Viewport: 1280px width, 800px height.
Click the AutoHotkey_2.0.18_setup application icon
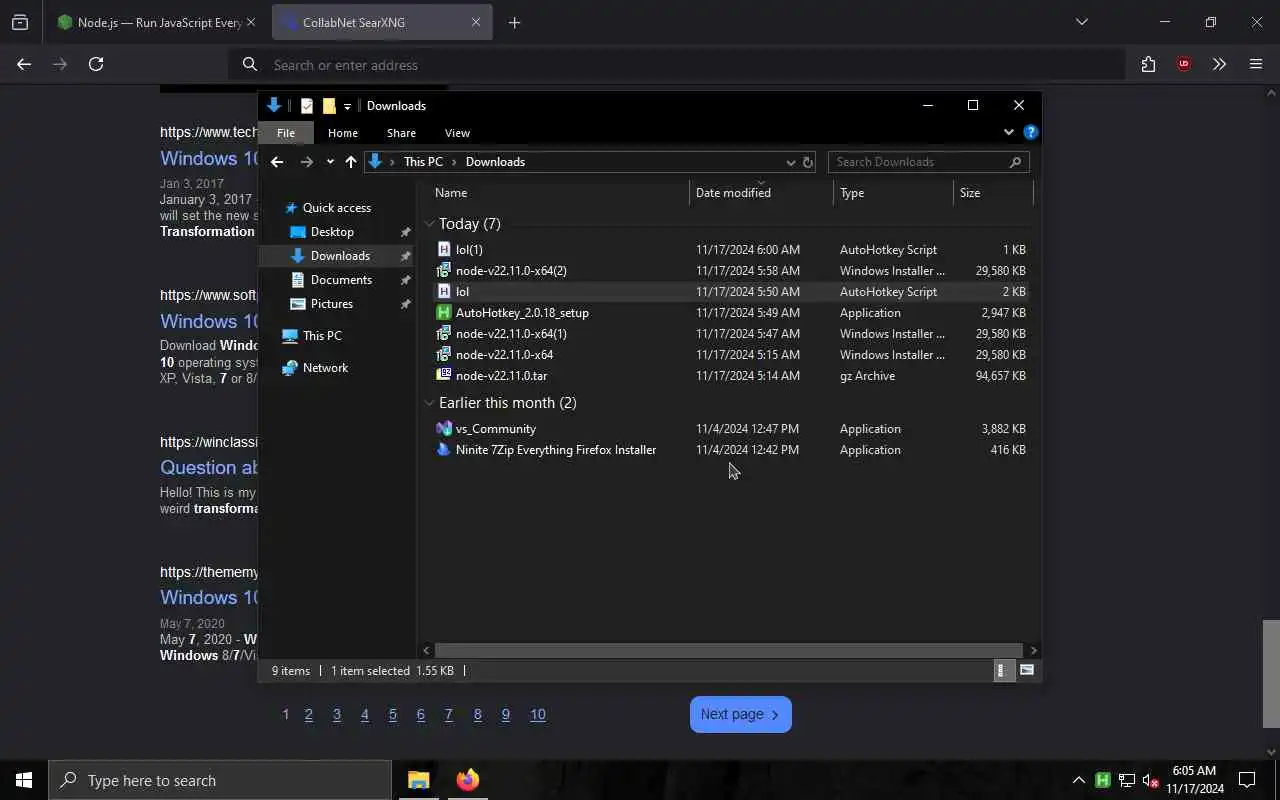click(444, 312)
